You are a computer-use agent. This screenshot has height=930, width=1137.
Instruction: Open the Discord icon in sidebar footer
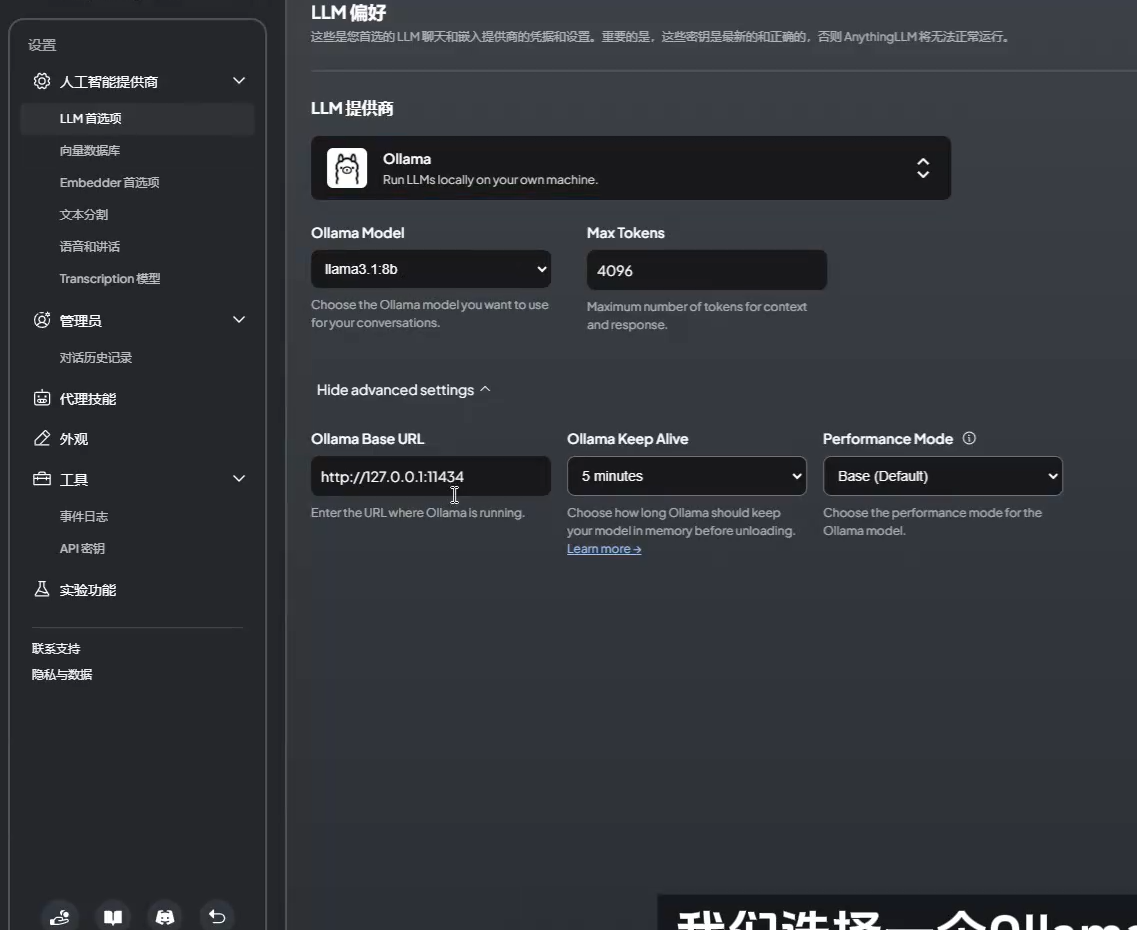coord(165,917)
